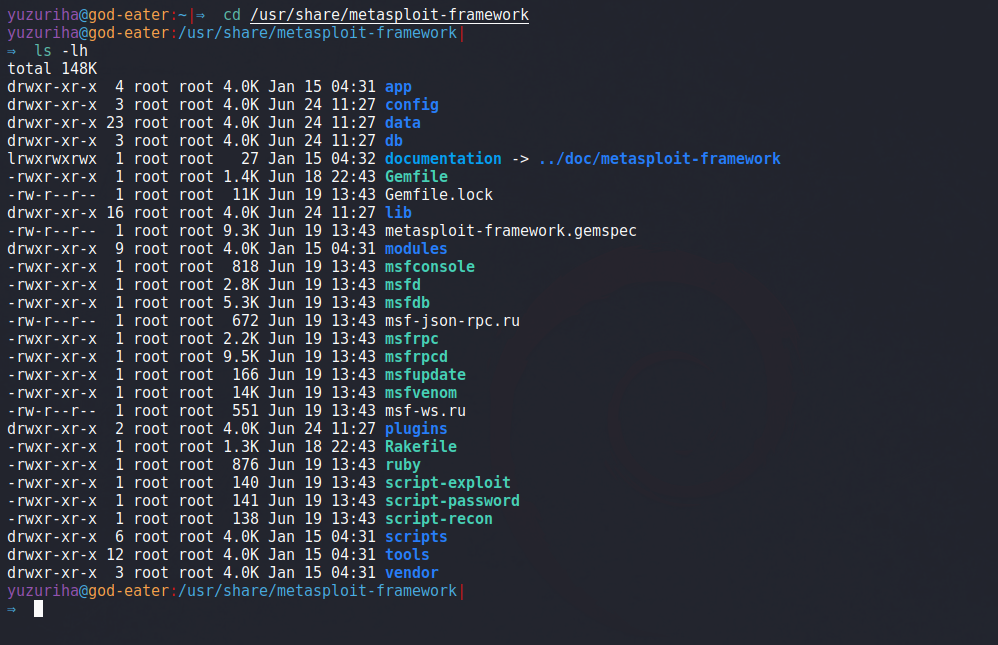Image resolution: width=998 pixels, height=645 pixels.
Task: Click the '818' size of msfconsole
Action: coord(245,267)
